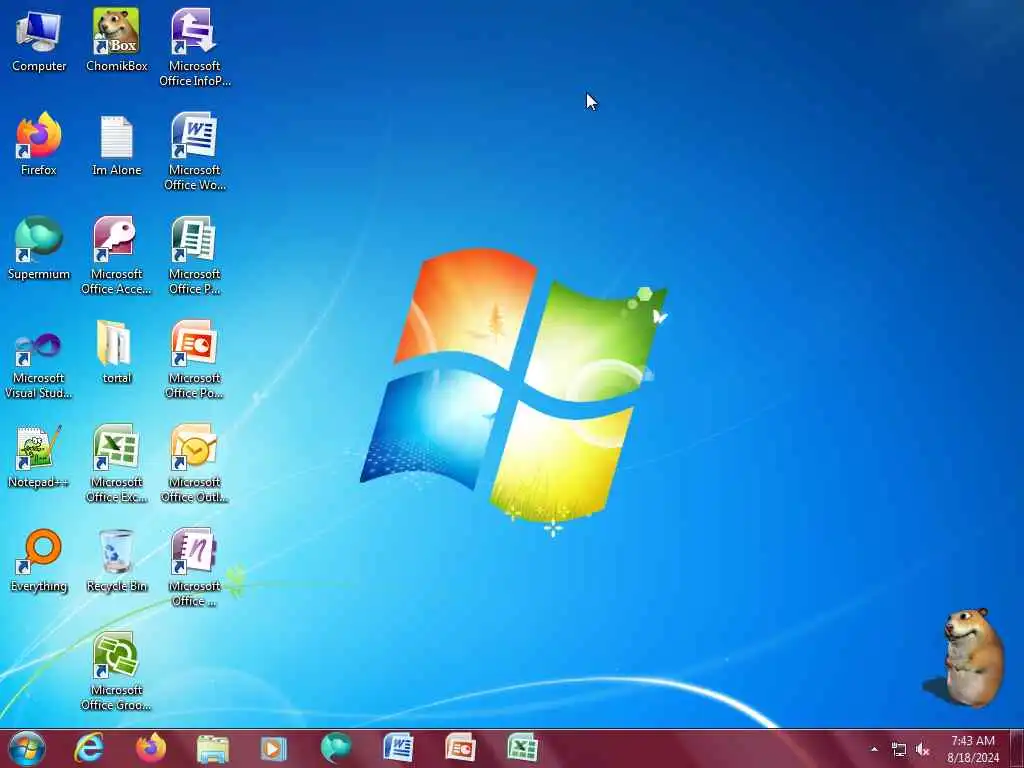Open the Windows Start menu

(27, 748)
